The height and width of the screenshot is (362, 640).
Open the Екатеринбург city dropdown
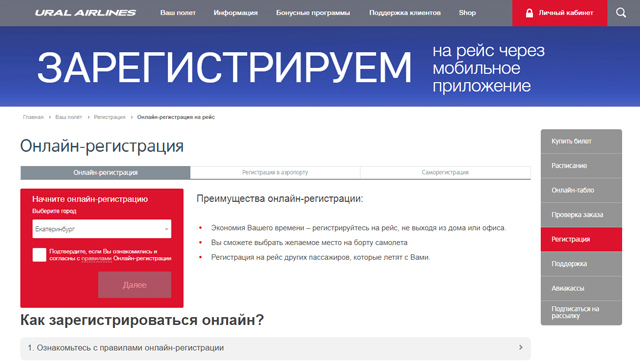(102, 229)
